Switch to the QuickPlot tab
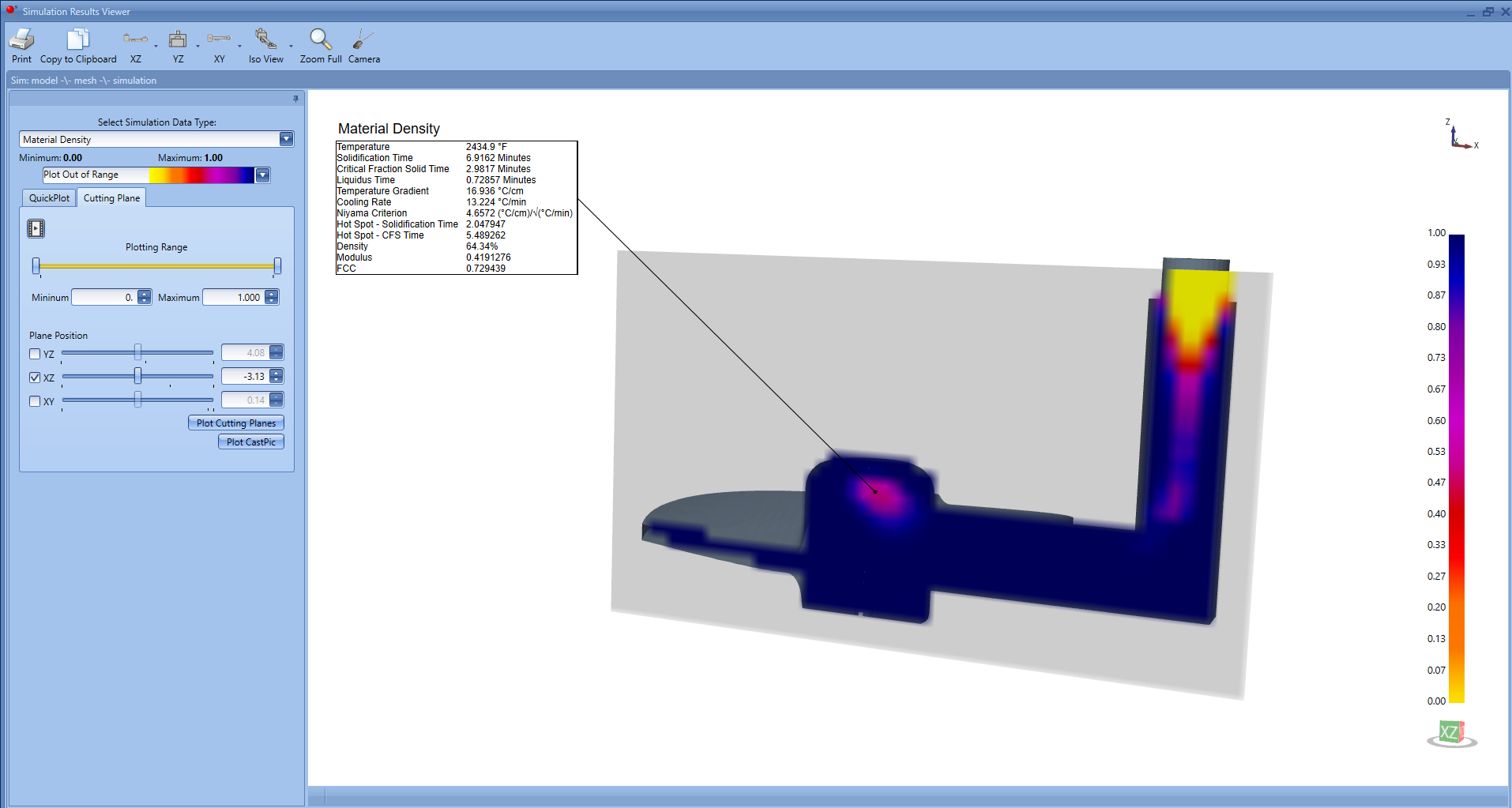This screenshot has width=1512, height=808. coord(49,198)
